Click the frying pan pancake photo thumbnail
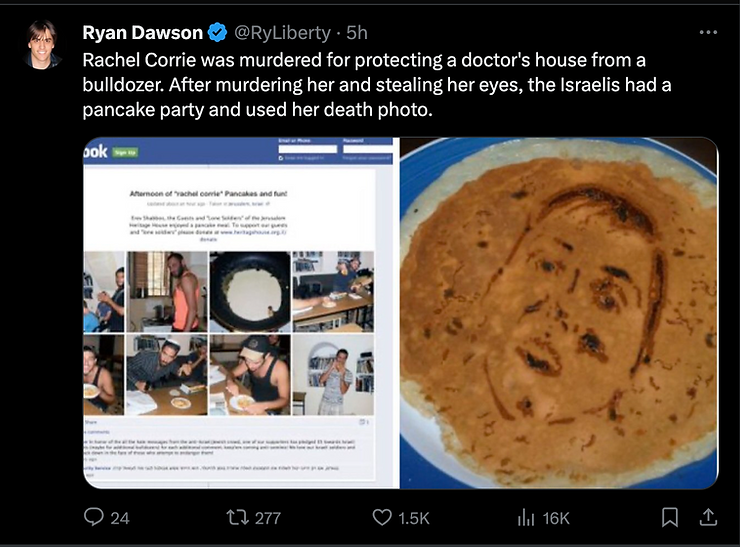 (x=249, y=291)
